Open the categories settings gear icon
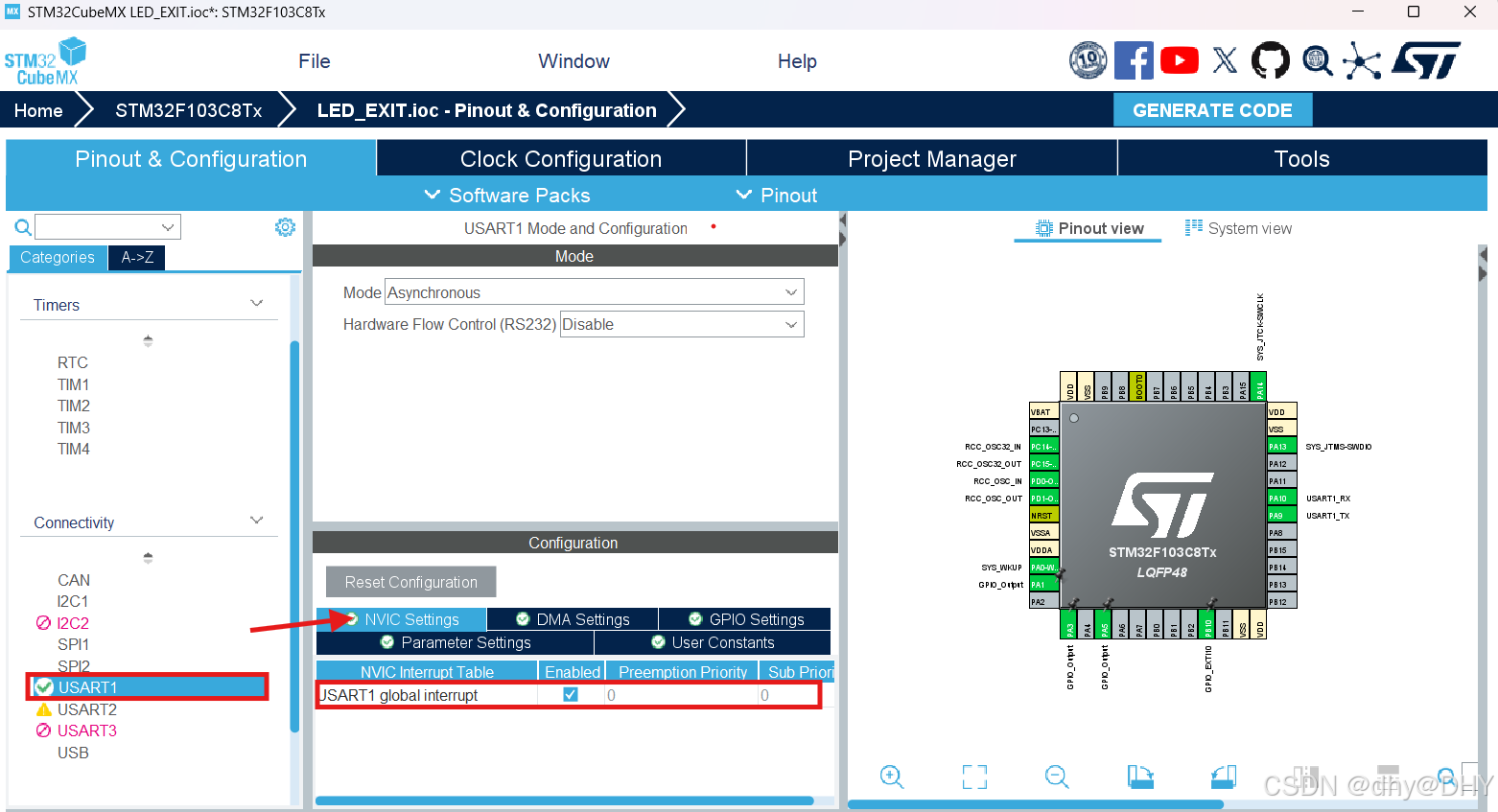1498x812 pixels. pos(285,227)
